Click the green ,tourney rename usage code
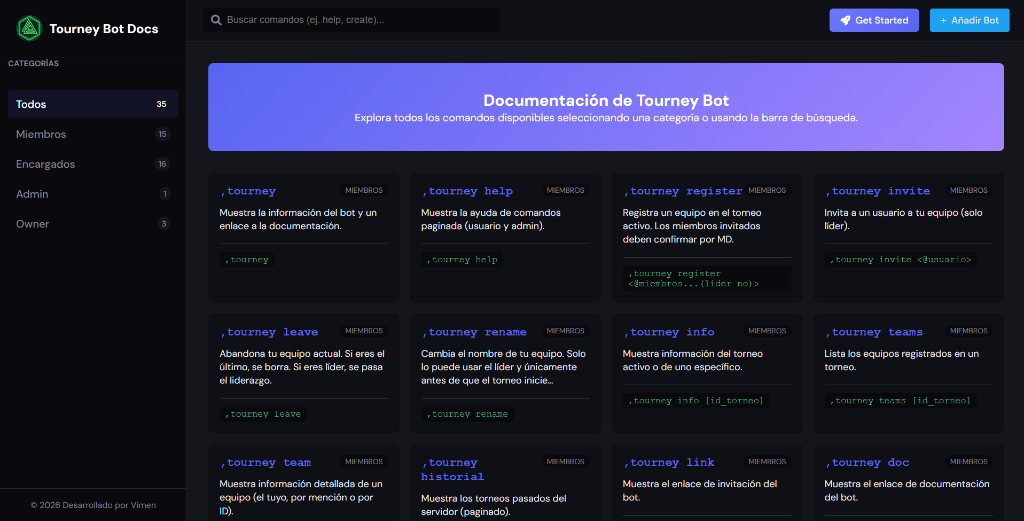 pos(467,414)
